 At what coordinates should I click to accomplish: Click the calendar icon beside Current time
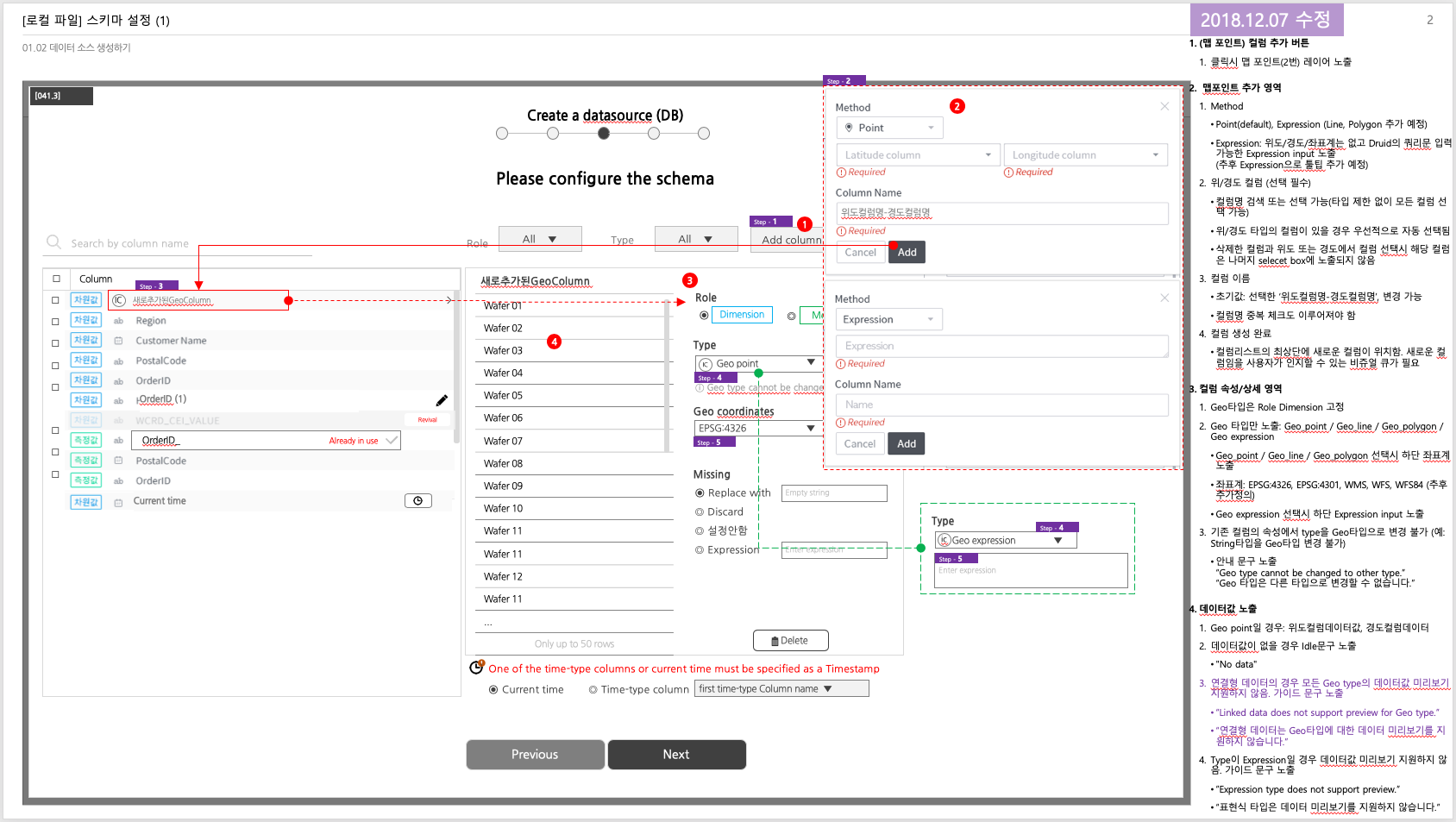click(x=119, y=501)
